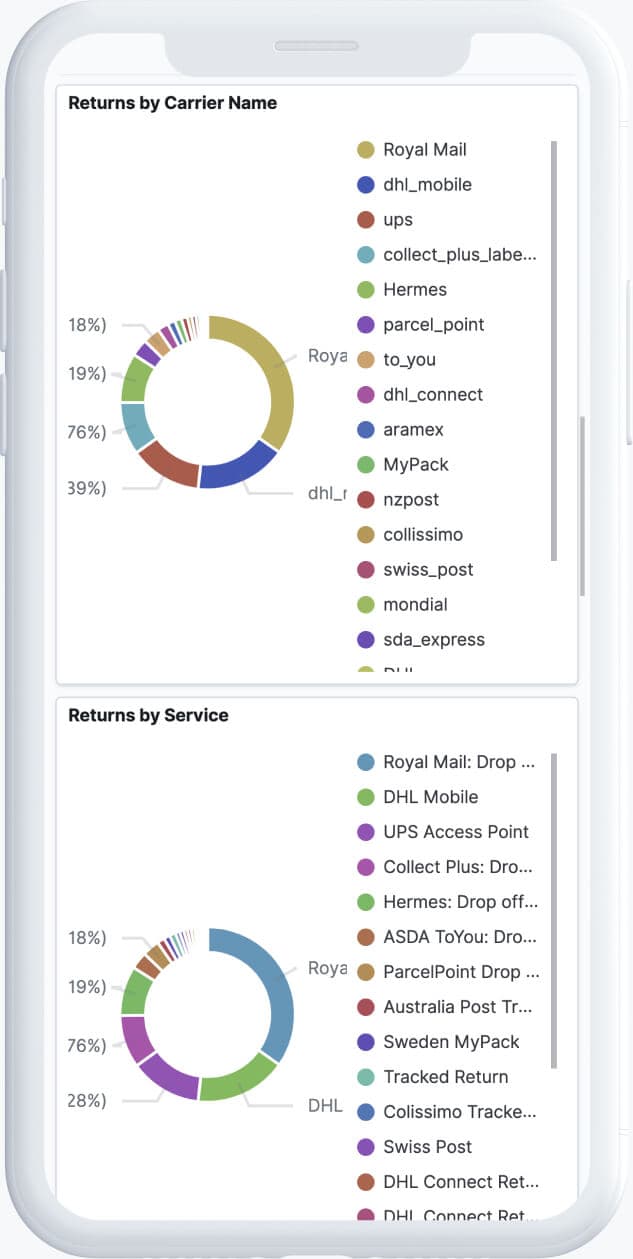633x1259 pixels.
Task: Click the mondial green color swatch
Action: coord(368,604)
